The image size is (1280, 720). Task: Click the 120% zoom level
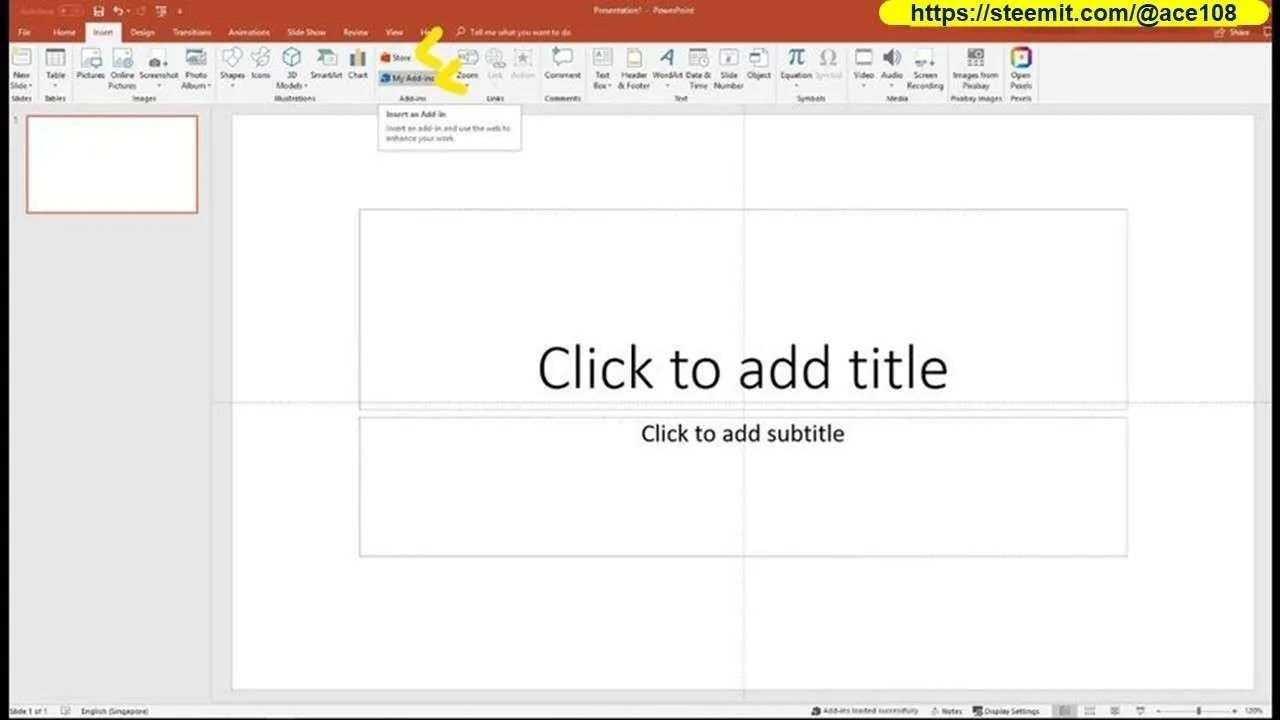1255,711
